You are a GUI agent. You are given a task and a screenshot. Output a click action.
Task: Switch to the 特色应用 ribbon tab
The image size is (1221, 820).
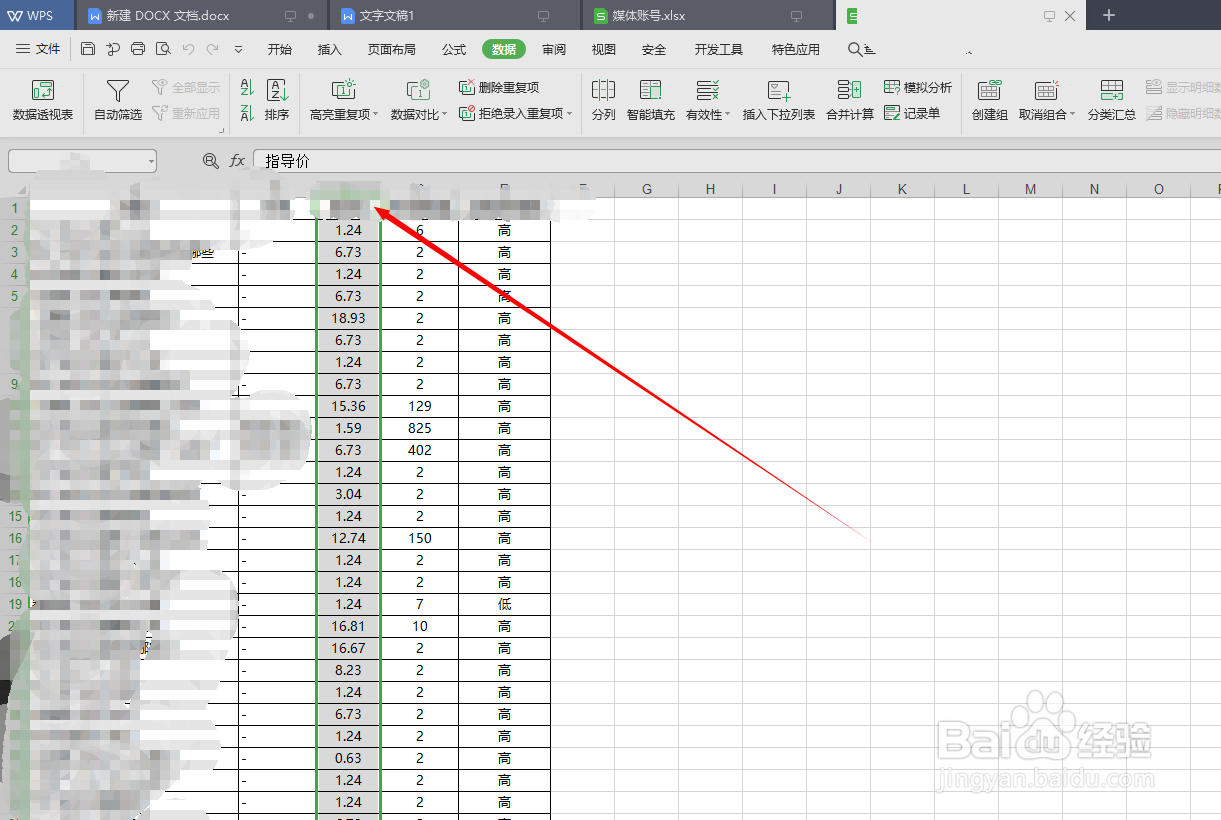(796, 49)
